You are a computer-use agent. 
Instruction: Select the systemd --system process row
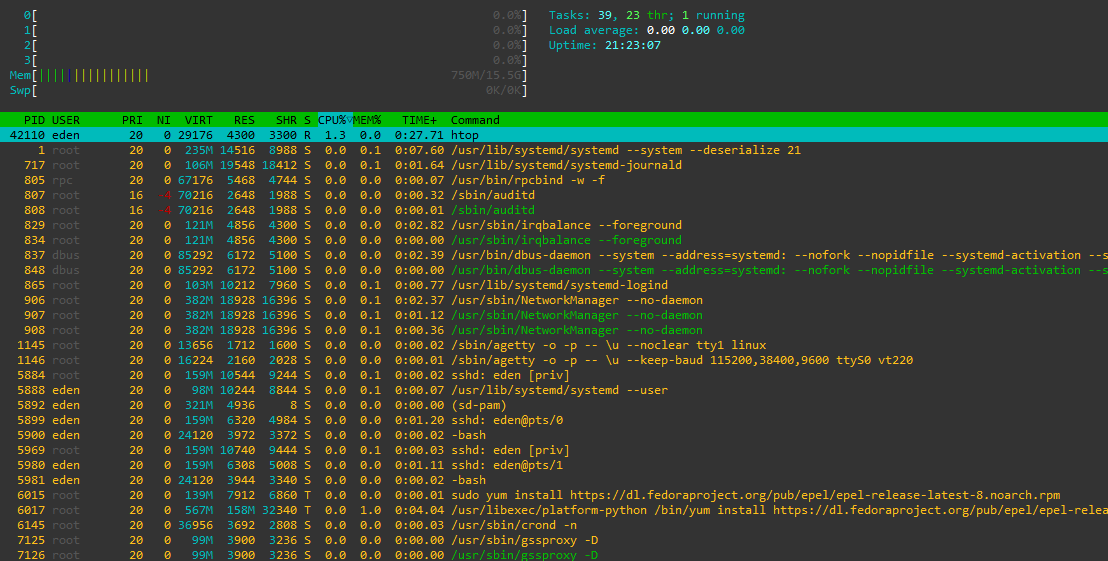554,150
